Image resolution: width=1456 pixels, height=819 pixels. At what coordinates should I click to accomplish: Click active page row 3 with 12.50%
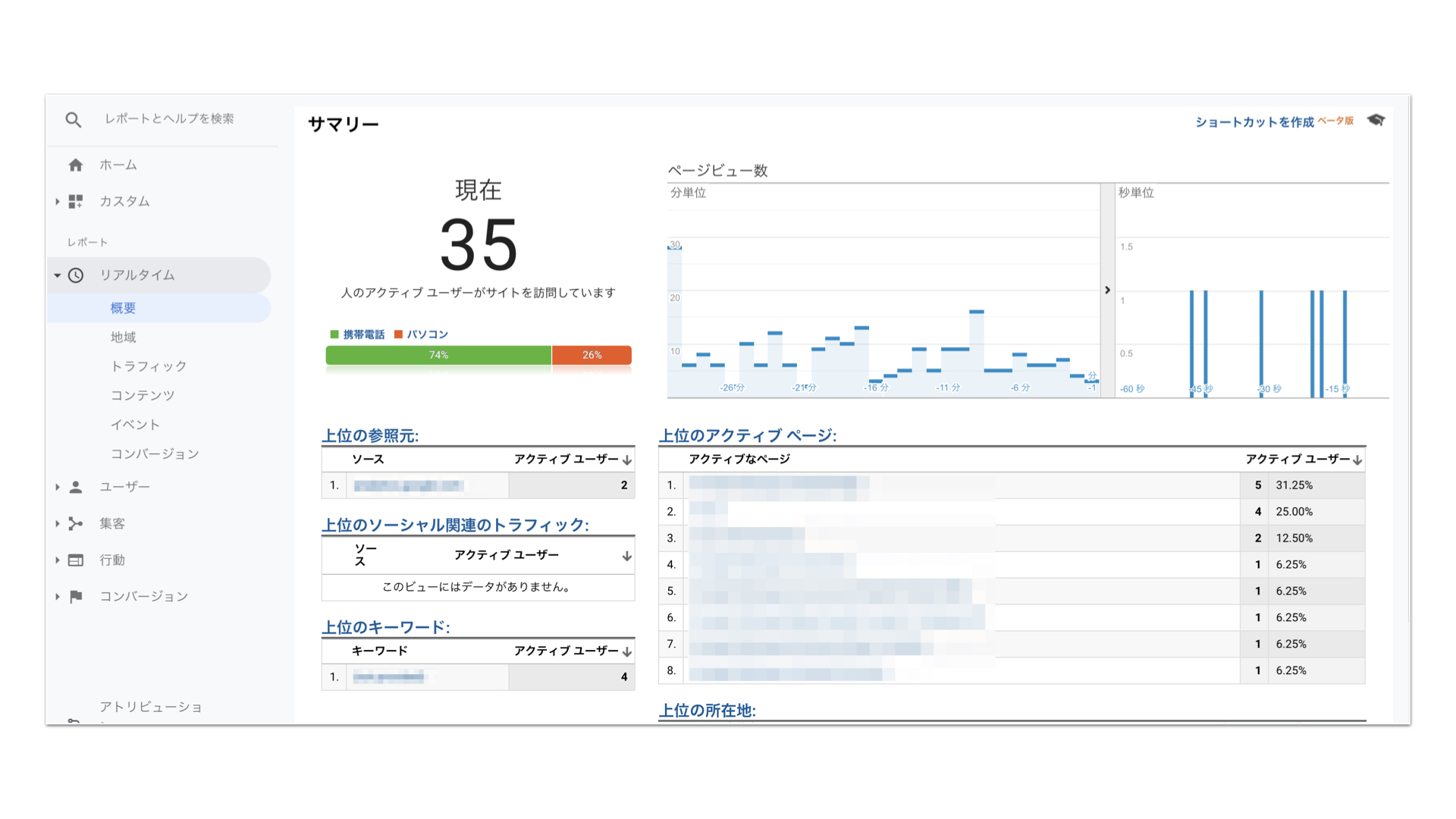click(x=1012, y=538)
